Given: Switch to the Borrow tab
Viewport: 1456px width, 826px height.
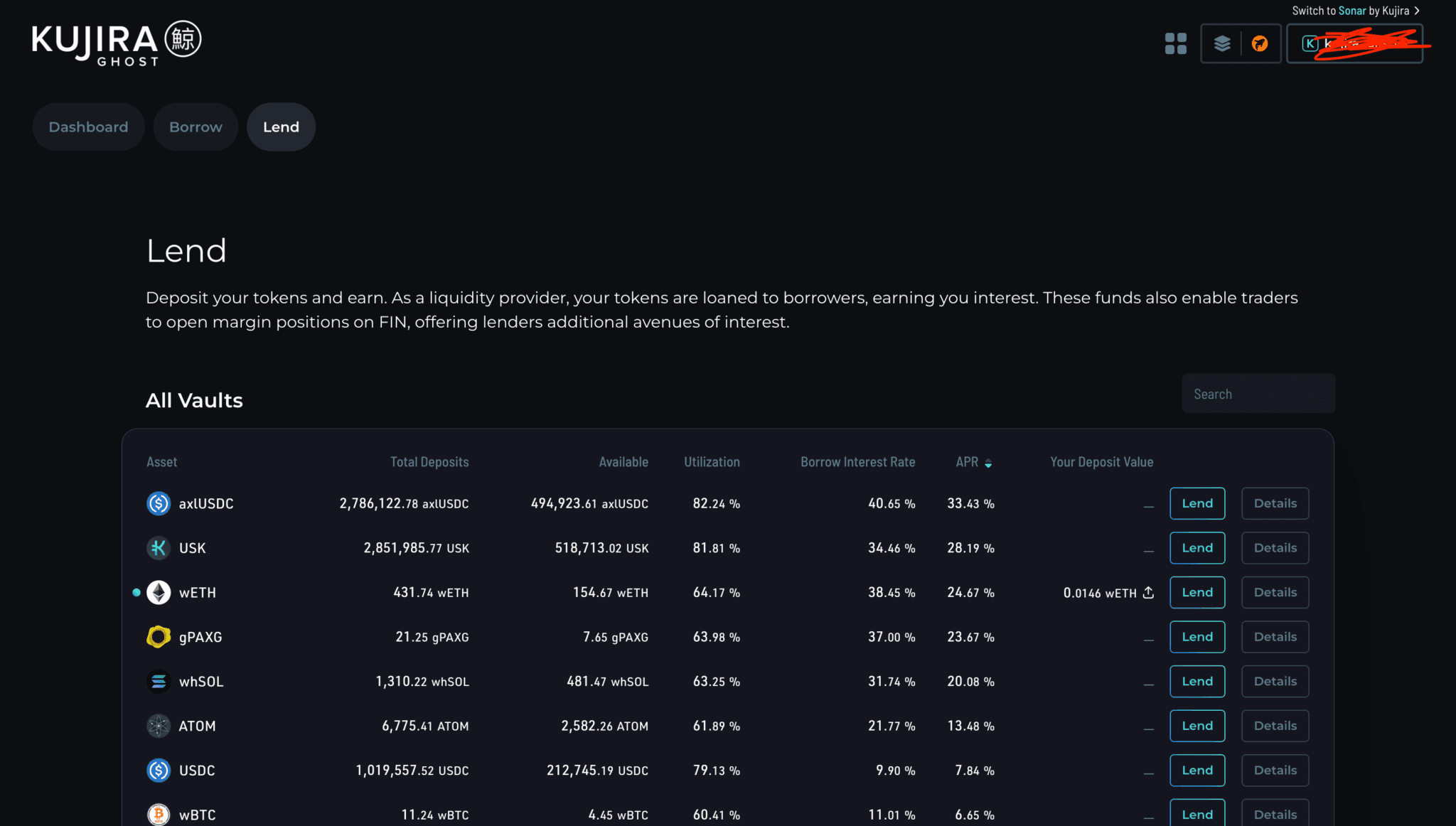Looking at the screenshot, I should pos(196,127).
